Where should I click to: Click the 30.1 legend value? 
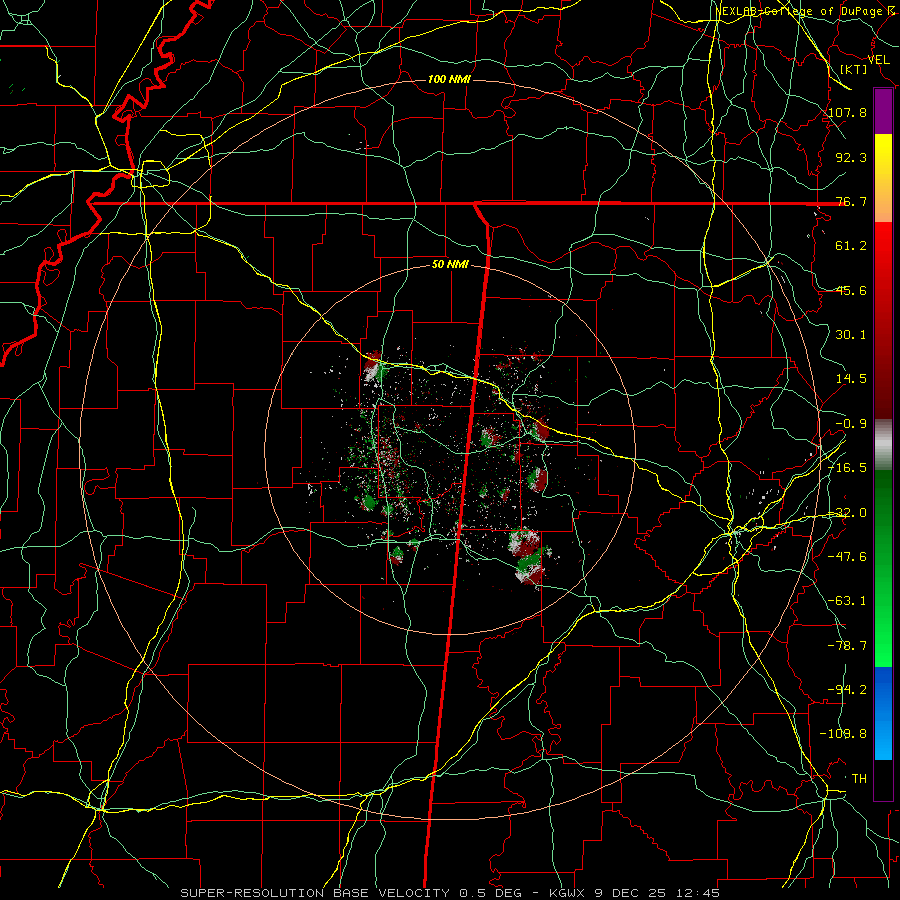851,335
